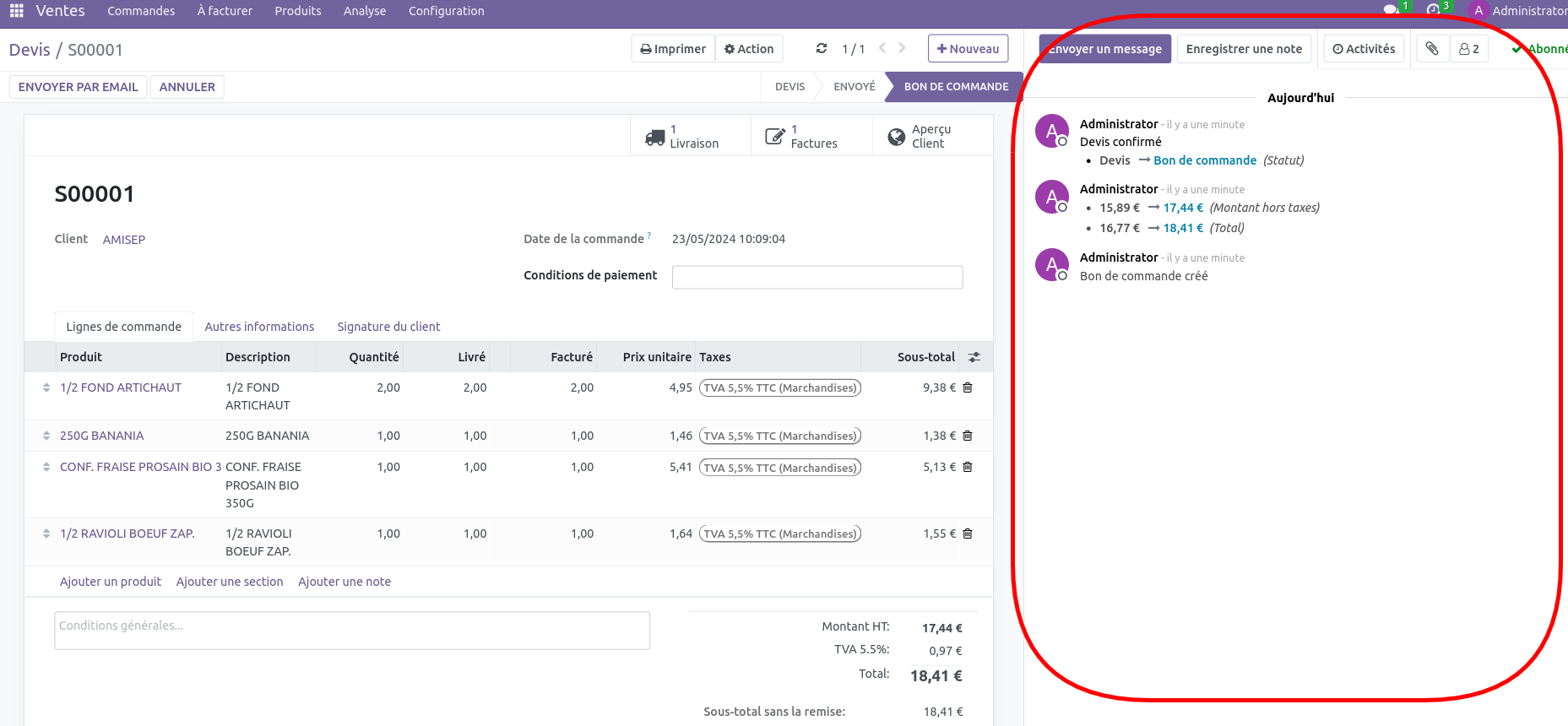1568x726 pixels.
Task: Click the Conditions générales text area
Action: click(352, 631)
